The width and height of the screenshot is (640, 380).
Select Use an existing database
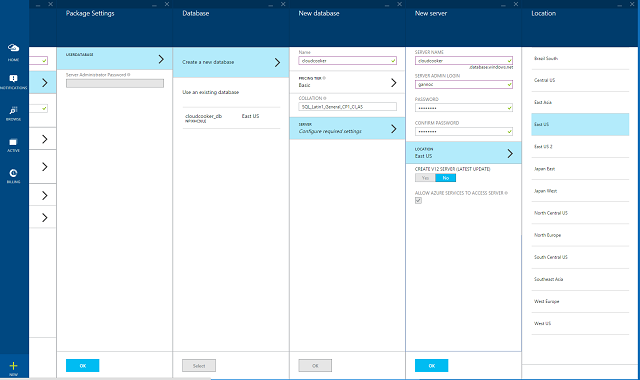(211, 92)
